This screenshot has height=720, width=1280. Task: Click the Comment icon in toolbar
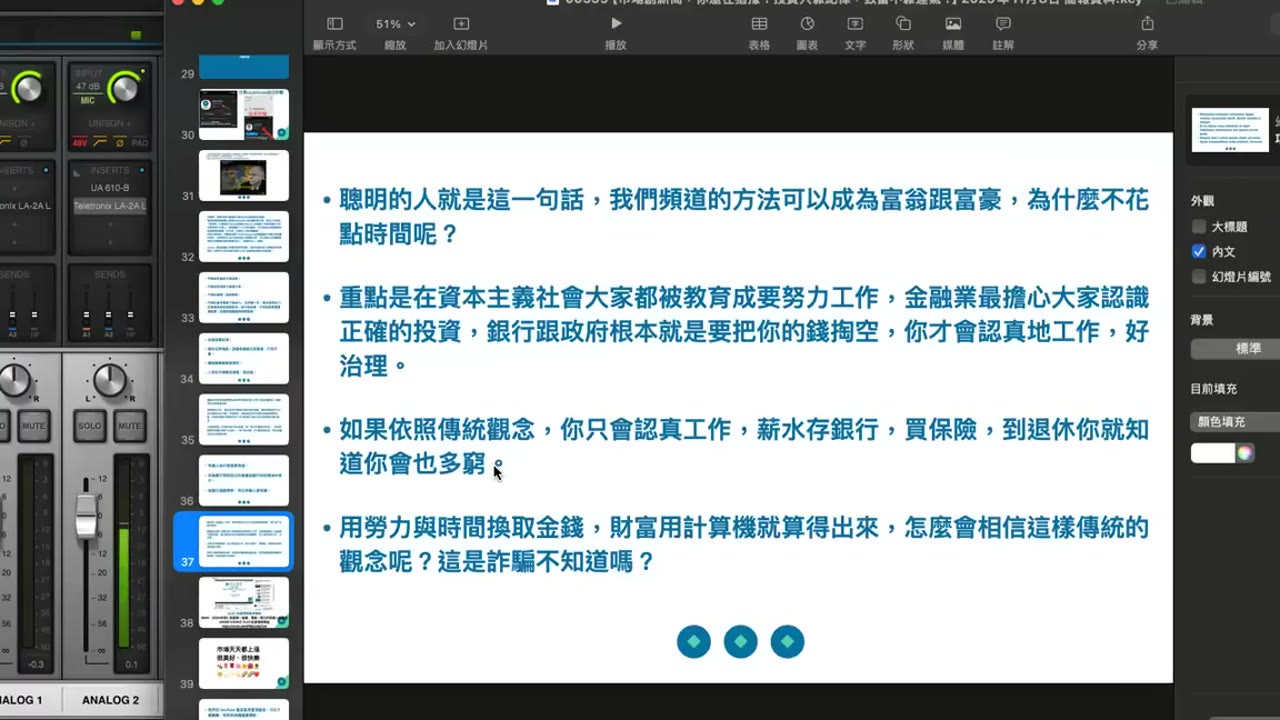pos(1003,24)
